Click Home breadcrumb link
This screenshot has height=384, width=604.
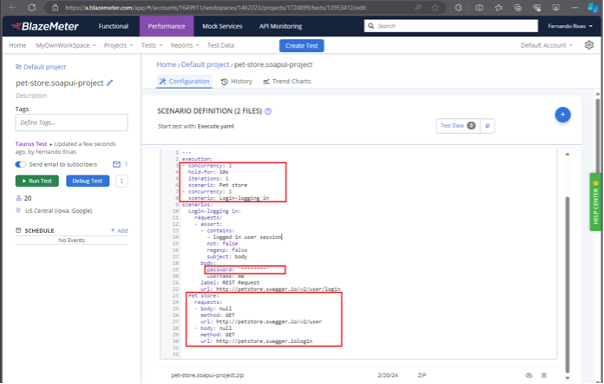(166, 65)
